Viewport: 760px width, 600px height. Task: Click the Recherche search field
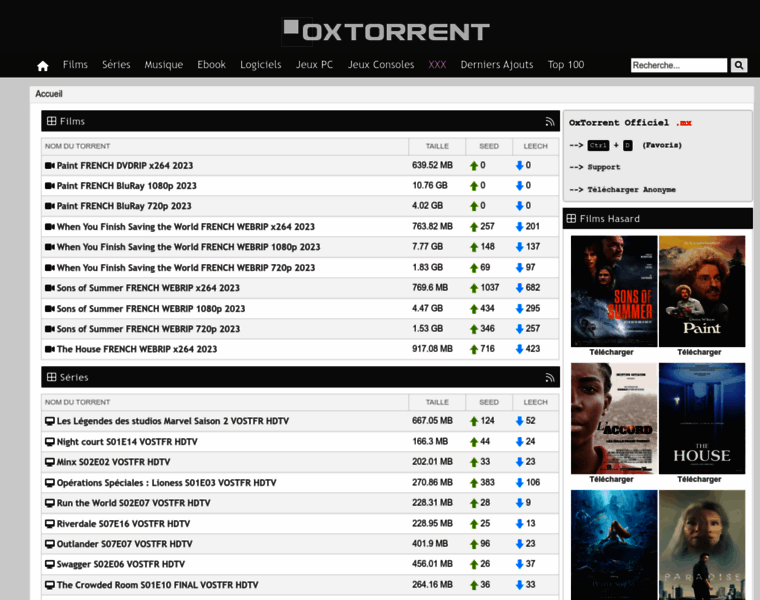coord(679,65)
